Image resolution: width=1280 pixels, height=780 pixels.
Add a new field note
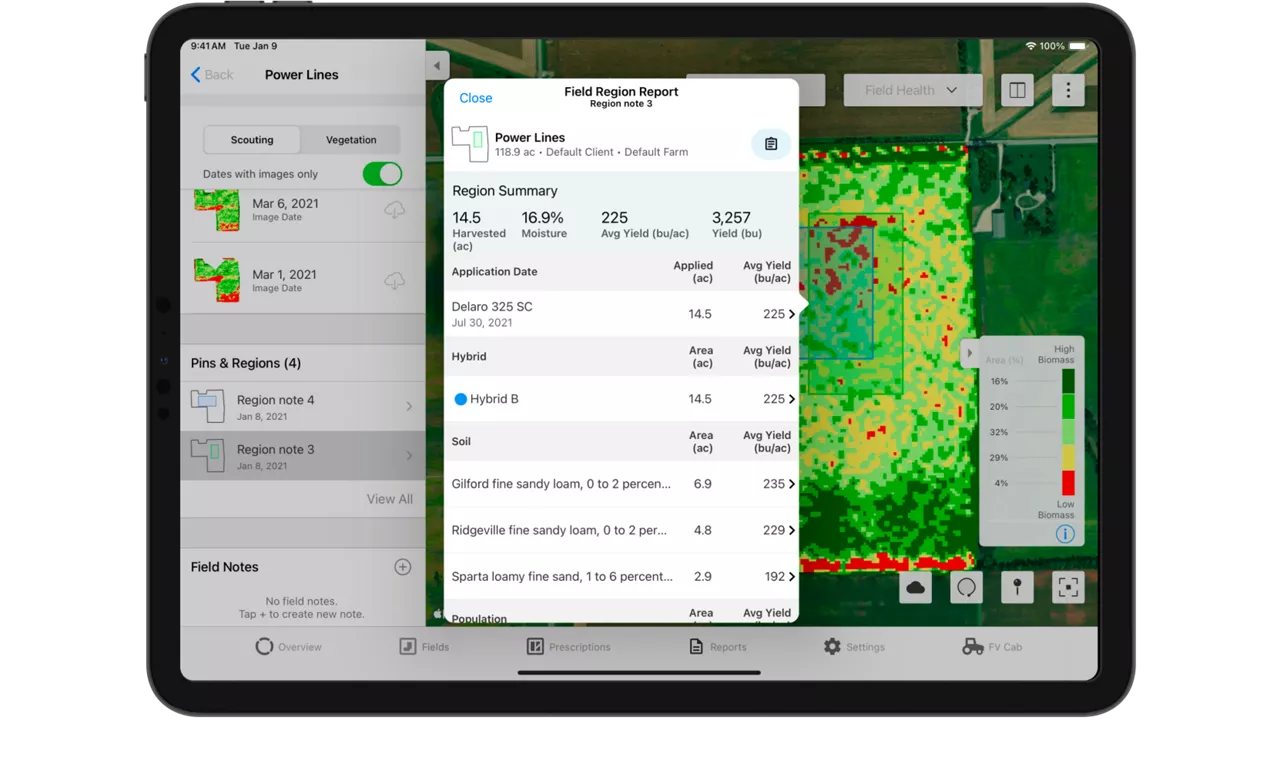[402, 567]
